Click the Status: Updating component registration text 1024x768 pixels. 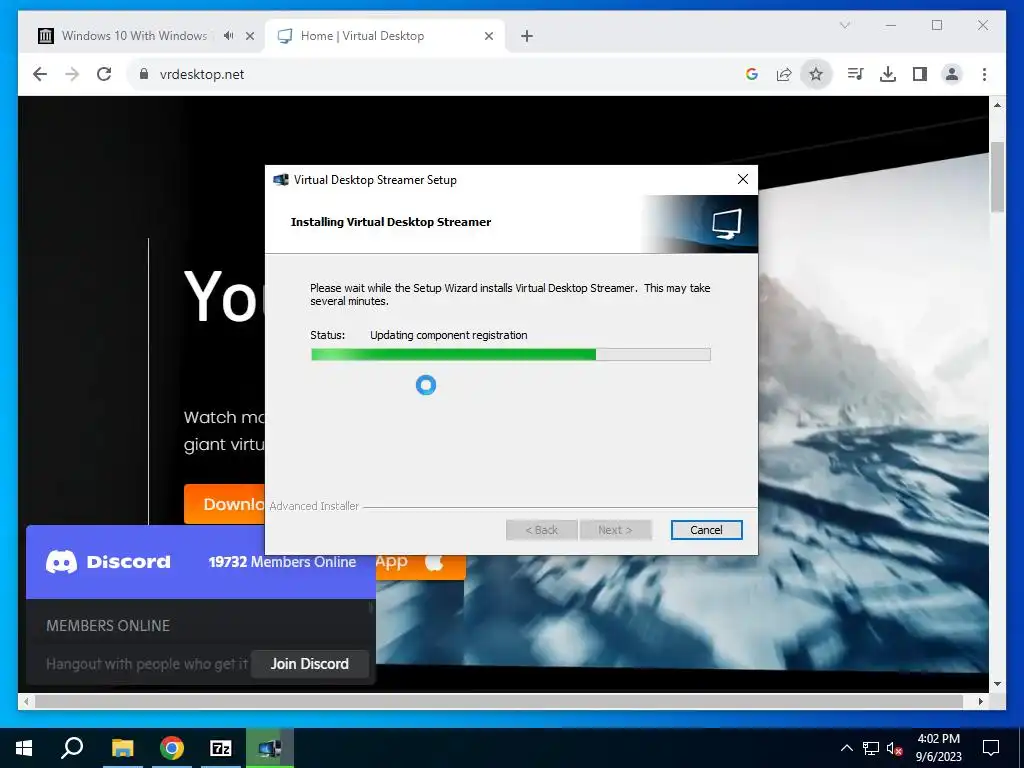419,335
